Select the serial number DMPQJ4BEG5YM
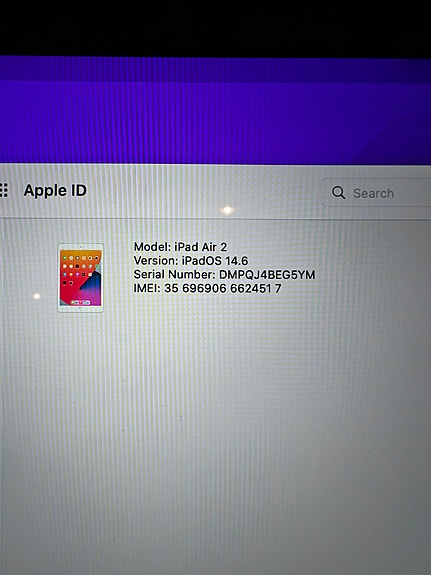Image resolution: width=431 pixels, height=575 pixels. click(267, 275)
